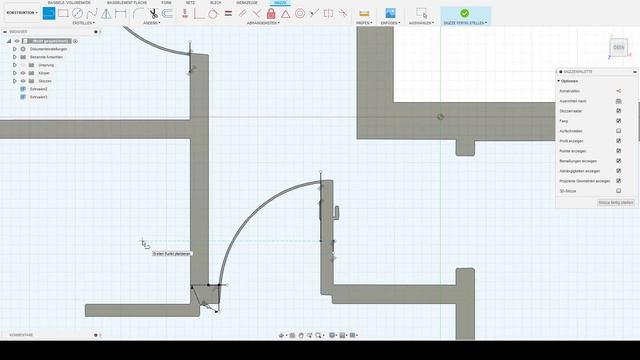640x360 pixels.
Task: Toggle the Profil anzeigen checkbox
Action: point(618,141)
